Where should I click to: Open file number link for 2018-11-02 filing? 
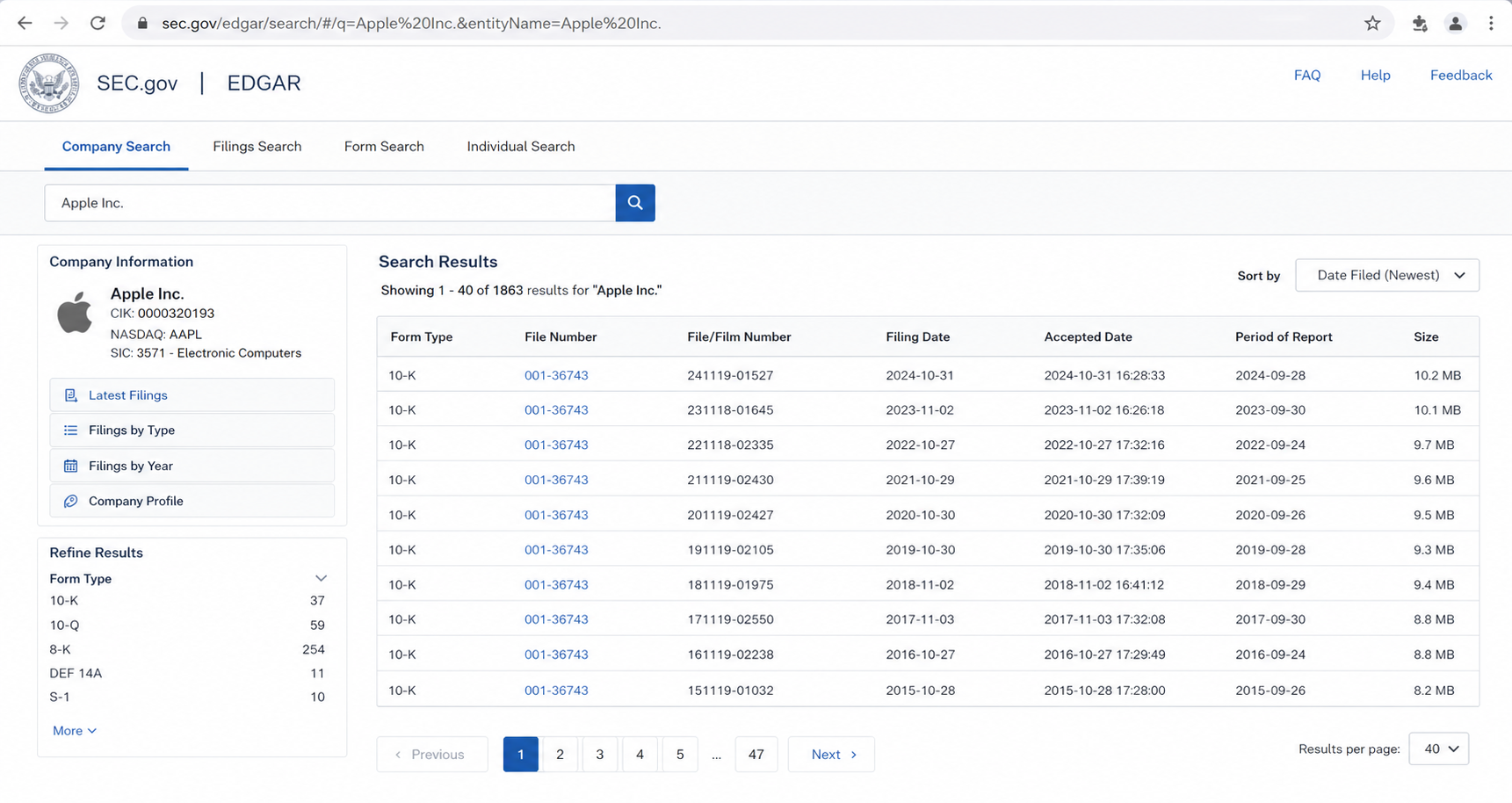556,585
